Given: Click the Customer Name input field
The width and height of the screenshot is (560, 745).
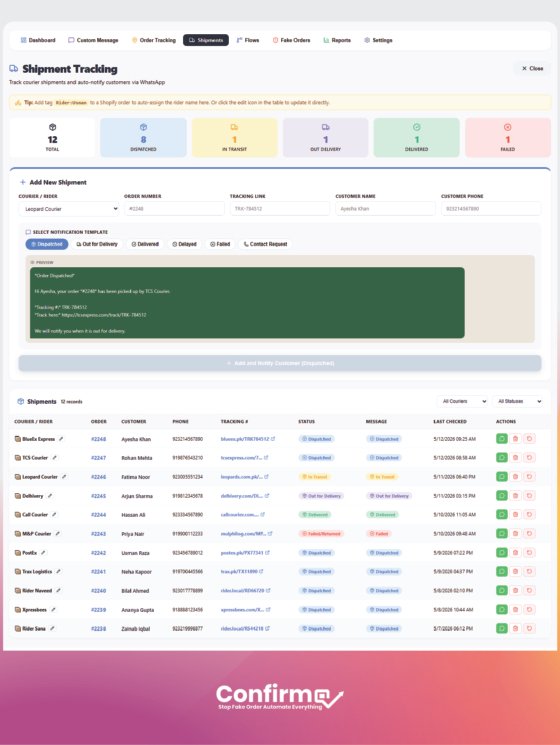Looking at the screenshot, I should 385,209.
